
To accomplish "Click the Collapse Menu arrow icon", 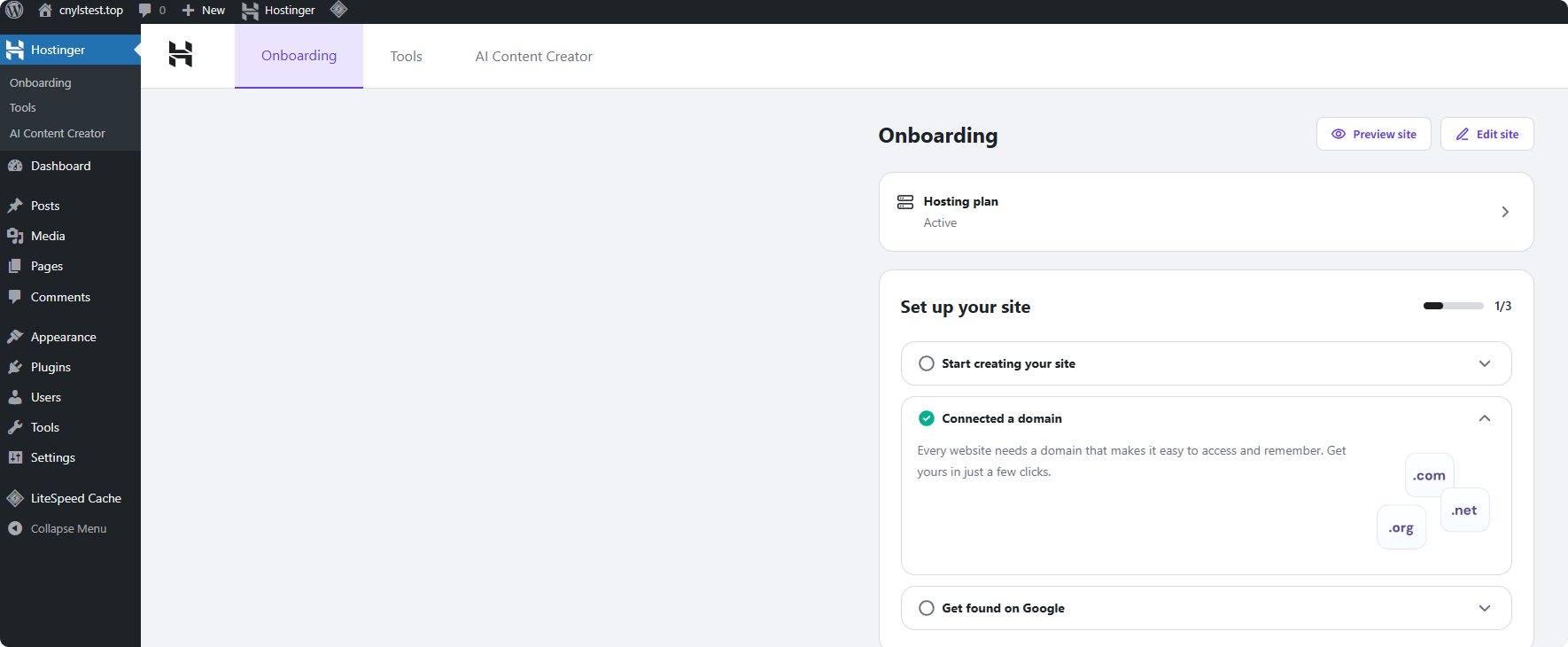I will coord(15,528).
